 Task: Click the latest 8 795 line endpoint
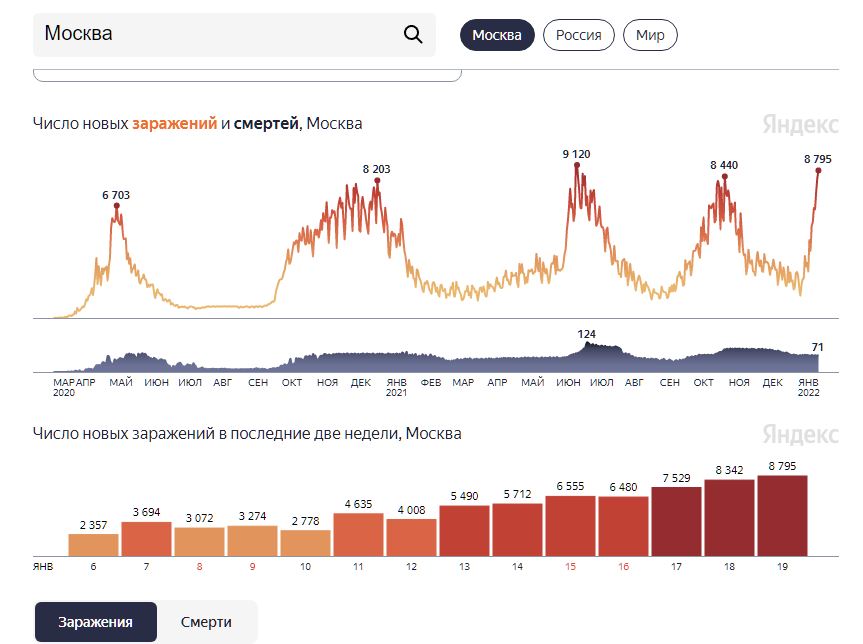tap(818, 171)
